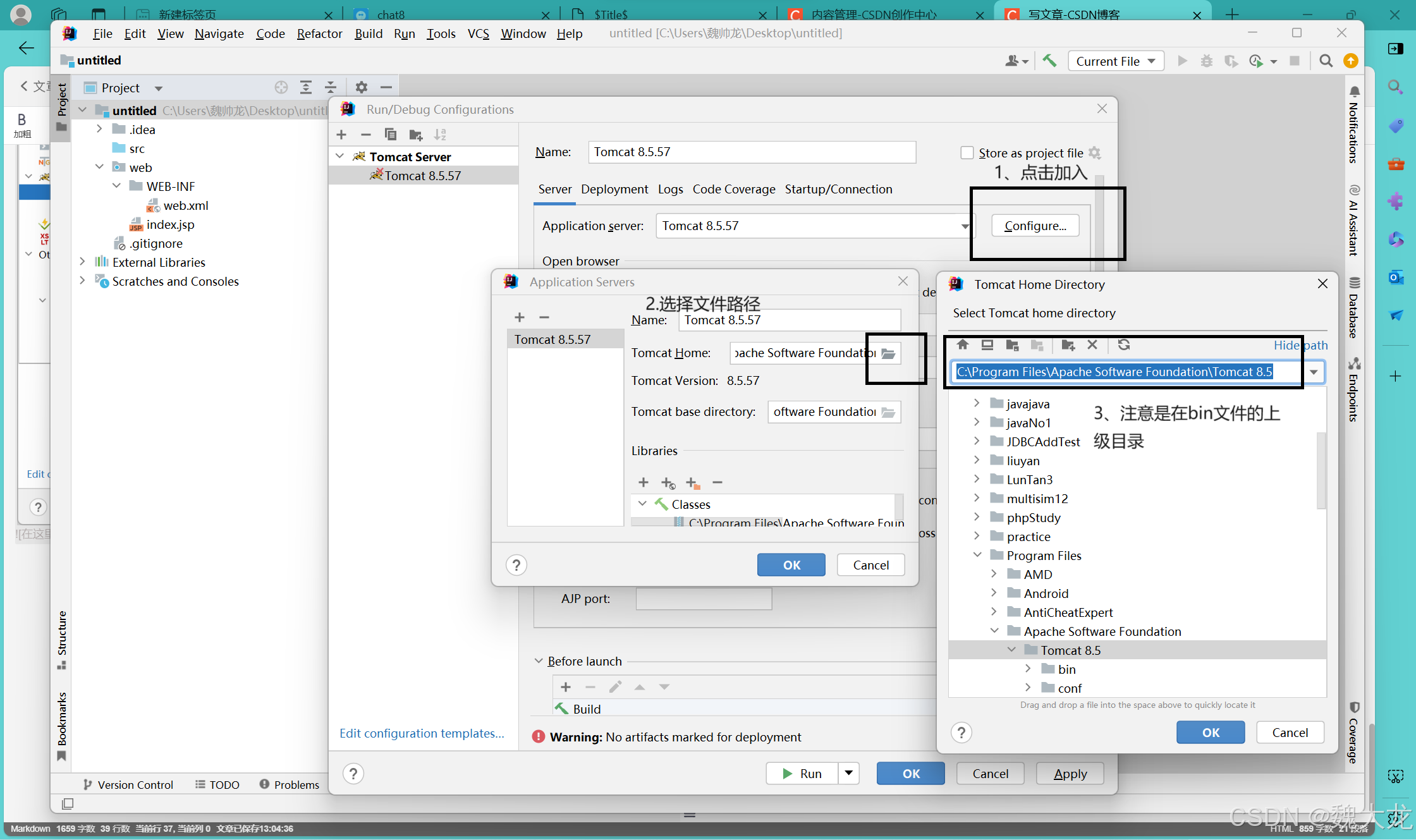Collapse the Before launch section

(539, 661)
